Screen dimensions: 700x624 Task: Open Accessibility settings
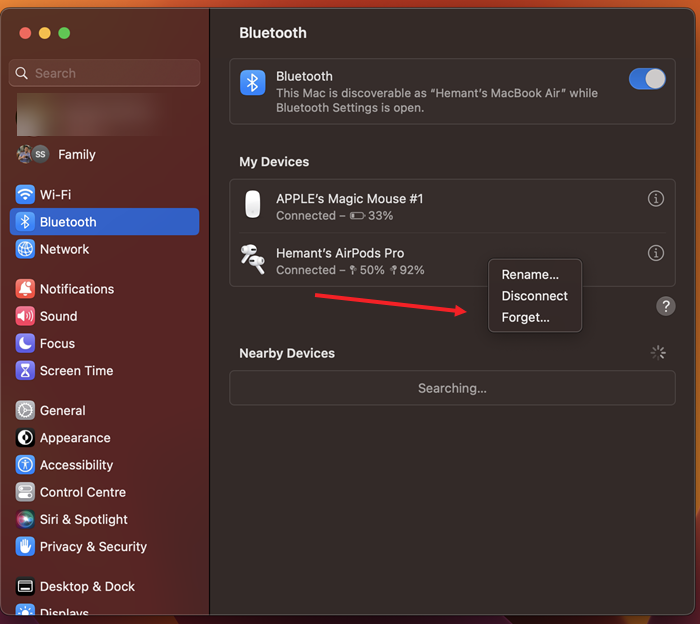pos(104,465)
